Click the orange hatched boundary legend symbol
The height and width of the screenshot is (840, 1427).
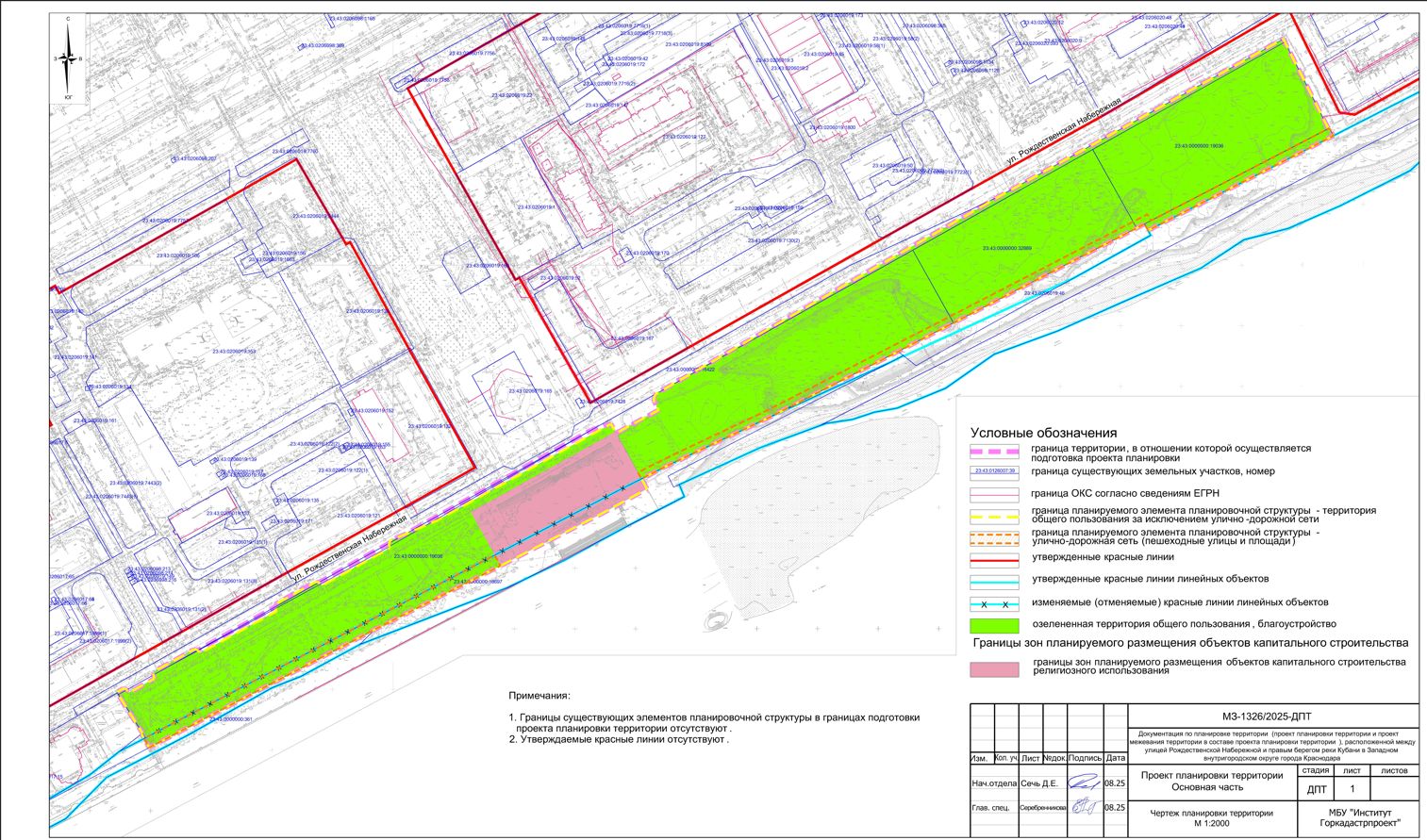(994, 539)
